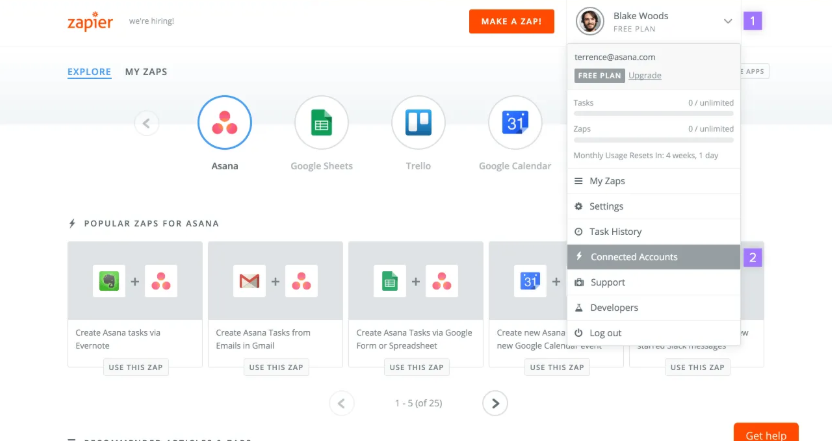Screen dimensions: 832x441
Task: Log out from account menu
Action: point(653,333)
